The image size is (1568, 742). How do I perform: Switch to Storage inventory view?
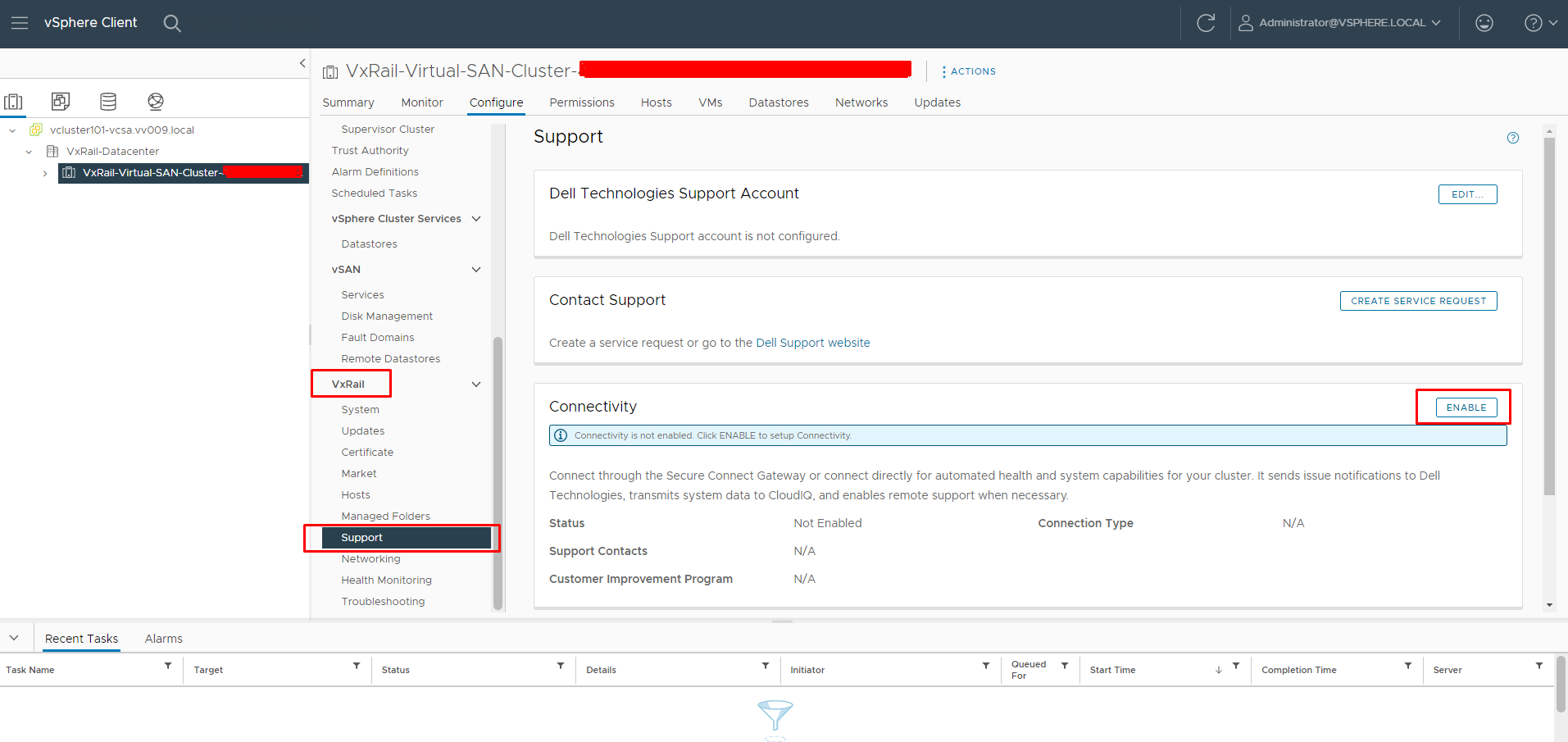[x=108, y=102]
